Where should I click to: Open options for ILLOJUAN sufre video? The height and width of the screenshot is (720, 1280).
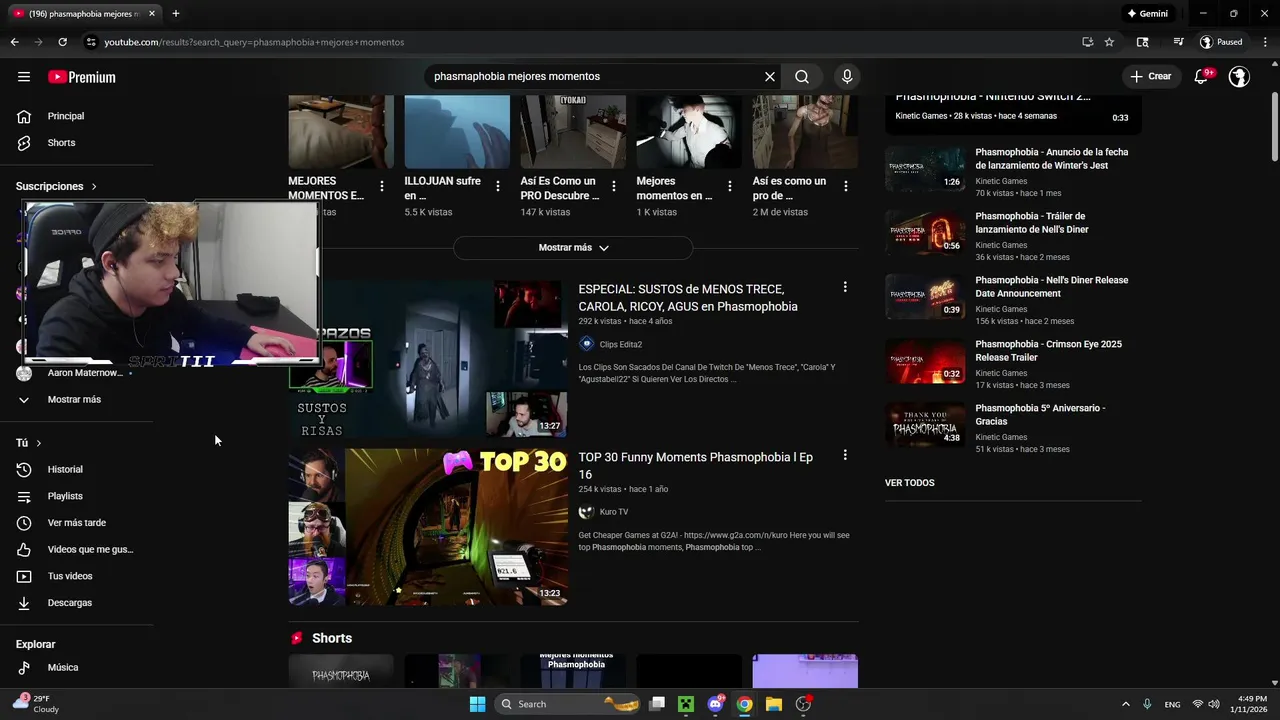tap(498, 186)
